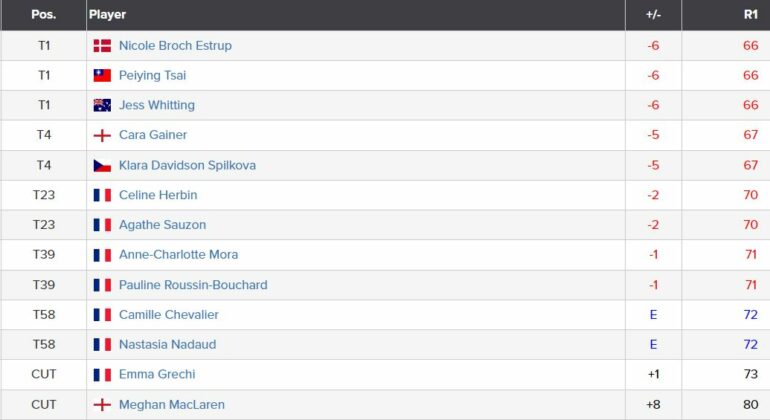770x420 pixels.
Task: Click the England flag next to Meghan MacLaren
Action: point(102,405)
